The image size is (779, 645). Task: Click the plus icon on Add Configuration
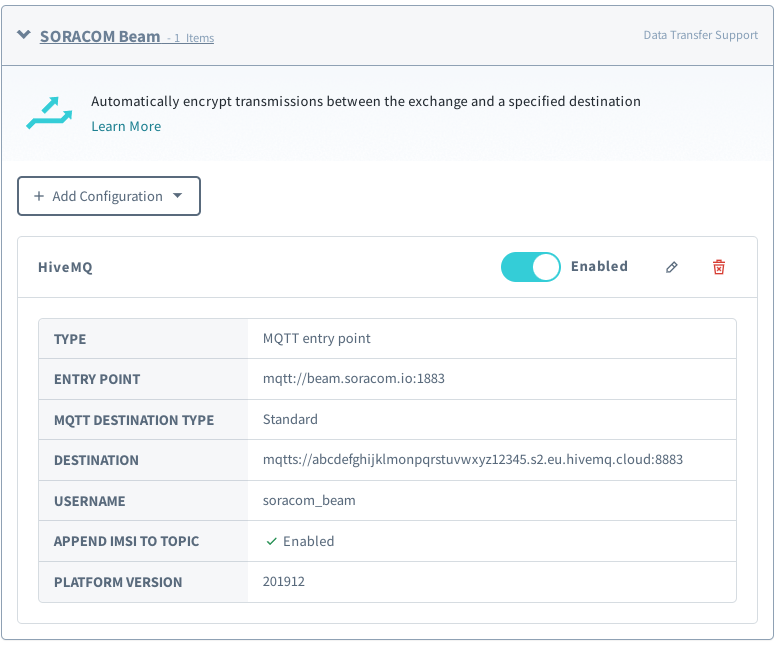(39, 196)
